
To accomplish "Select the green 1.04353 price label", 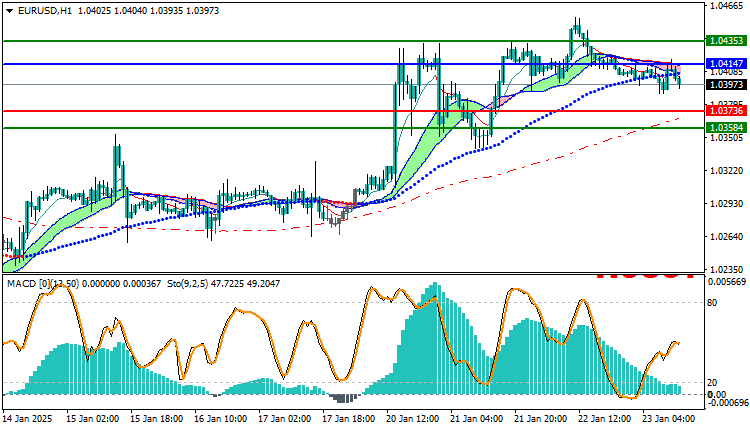I will (x=726, y=41).
